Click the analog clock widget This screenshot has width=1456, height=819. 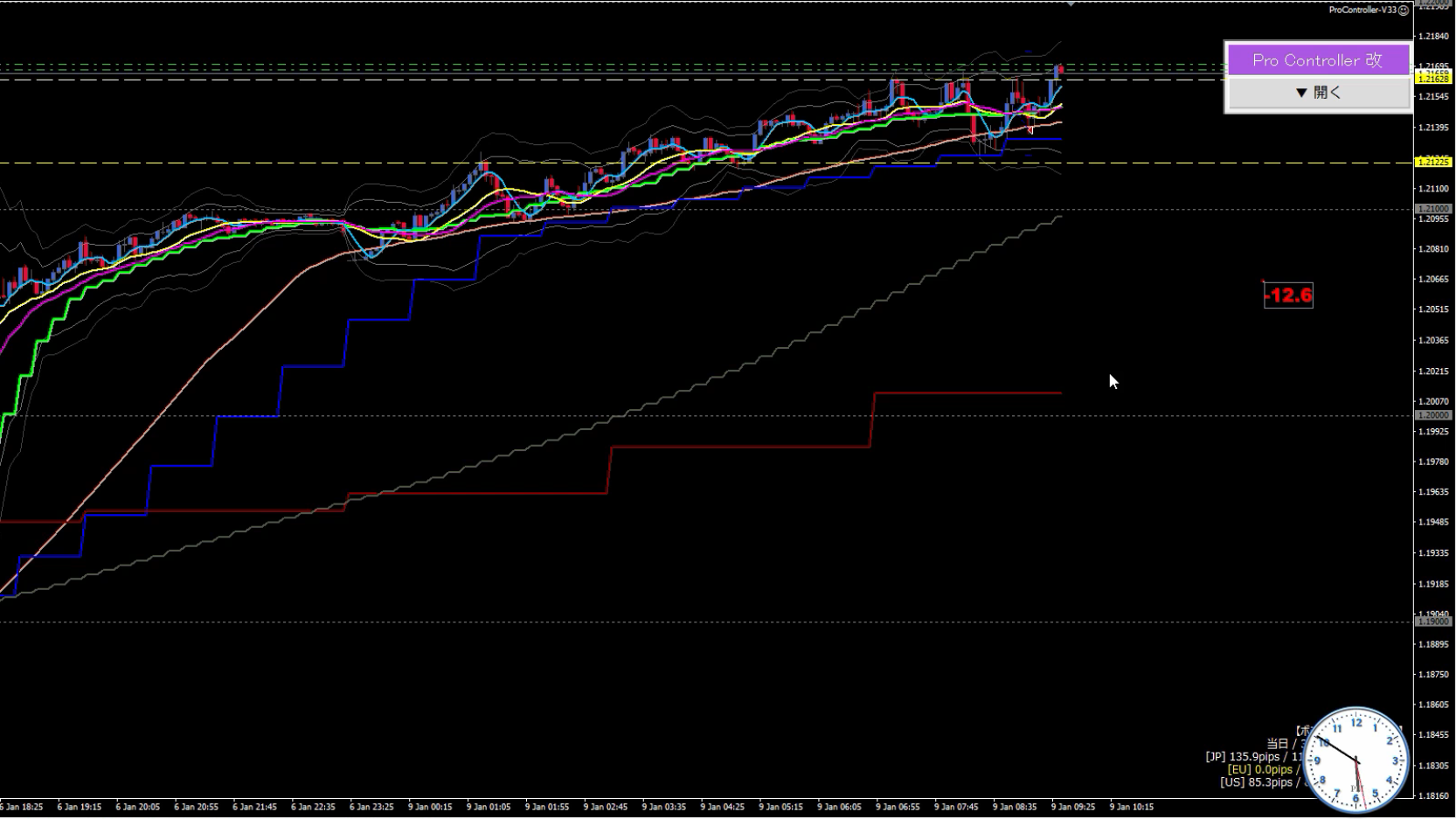click(1355, 760)
